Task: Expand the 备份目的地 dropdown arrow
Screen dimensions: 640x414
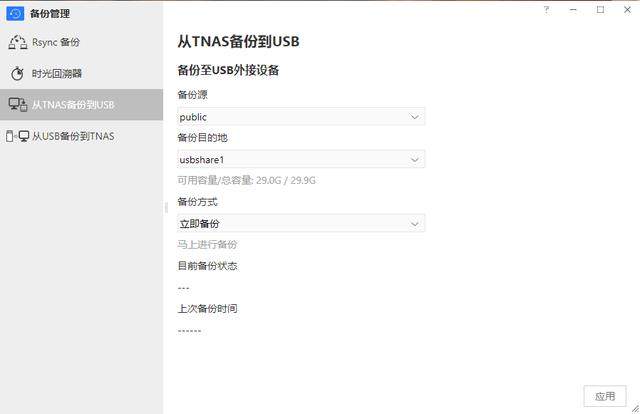Action: [x=415, y=159]
